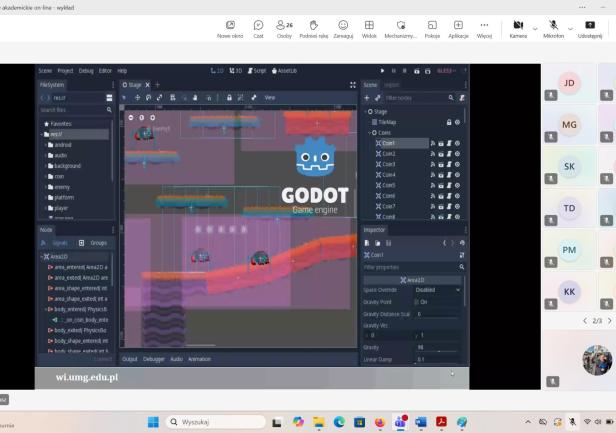Switch to the Script workspace
Viewport: 616px width, 433px height.
pos(258,71)
